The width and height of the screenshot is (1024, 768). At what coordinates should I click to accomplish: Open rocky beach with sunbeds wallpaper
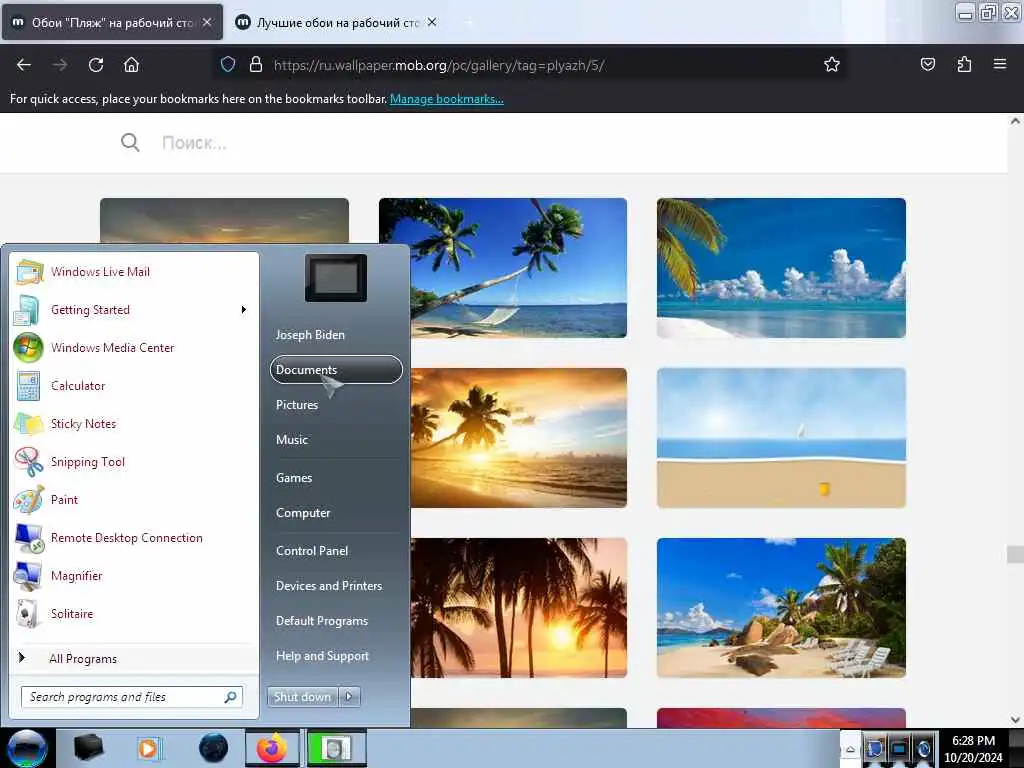click(781, 608)
